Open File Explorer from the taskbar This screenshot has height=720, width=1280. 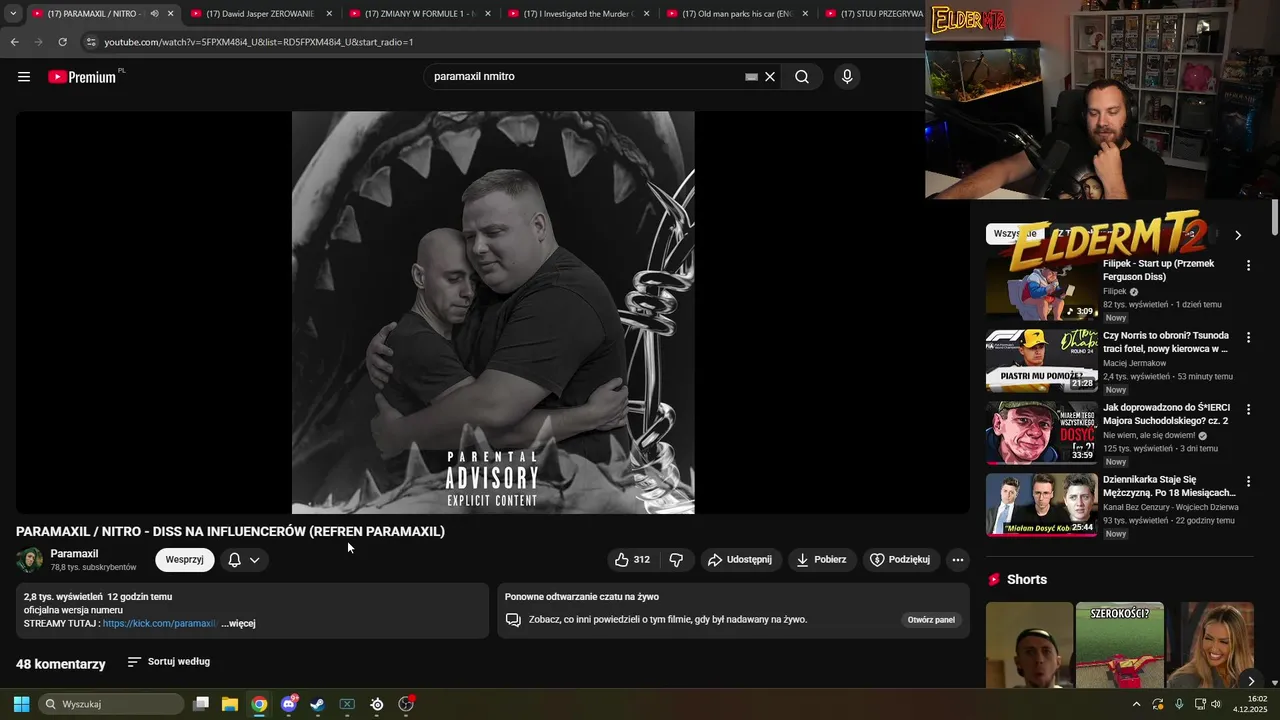(230, 704)
